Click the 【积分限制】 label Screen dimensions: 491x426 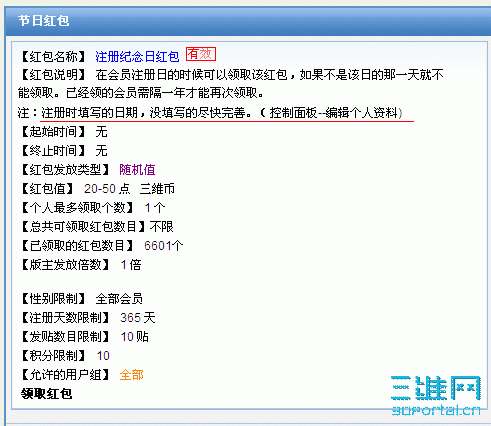tap(53, 355)
